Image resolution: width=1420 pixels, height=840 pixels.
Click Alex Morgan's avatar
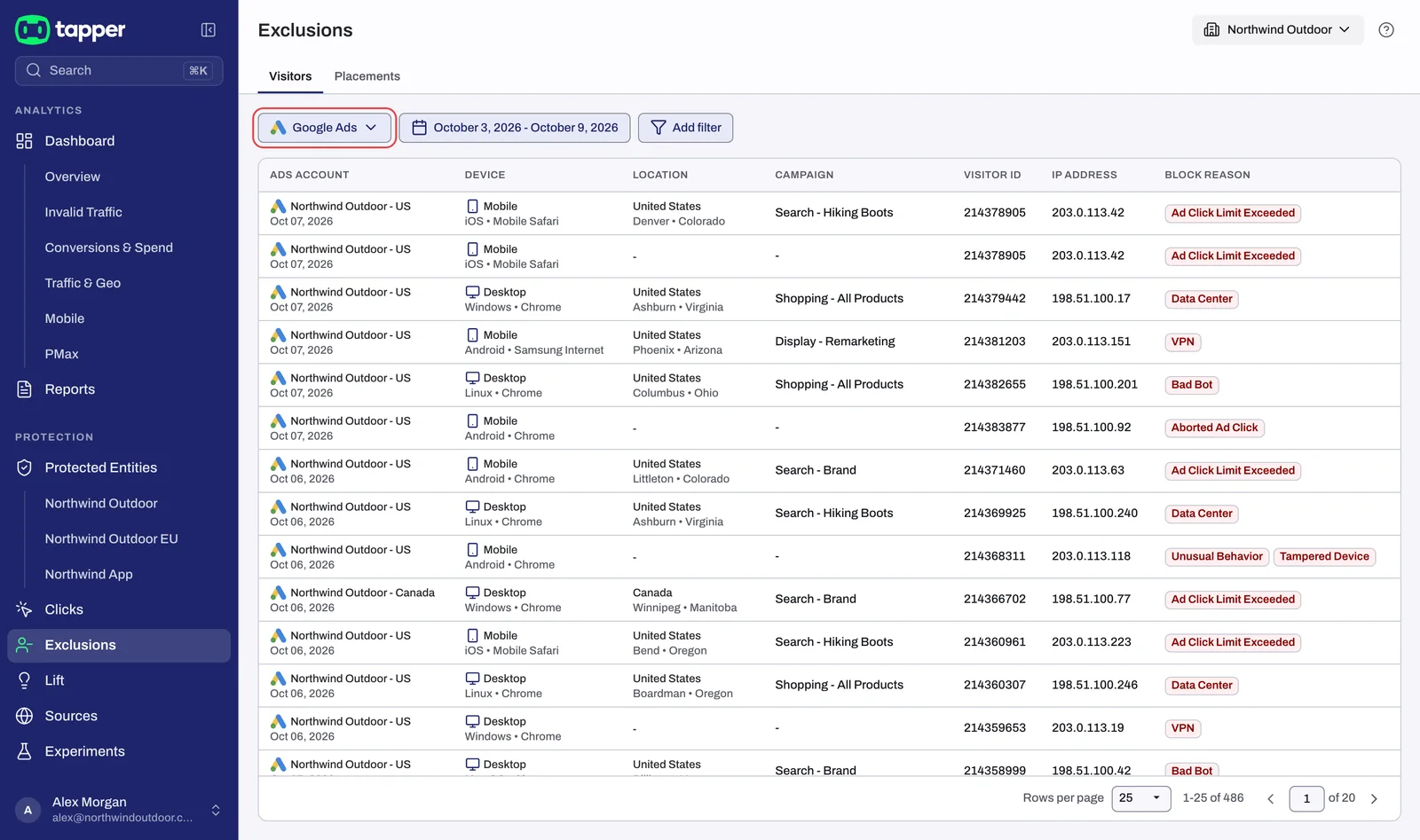point(28,810)
